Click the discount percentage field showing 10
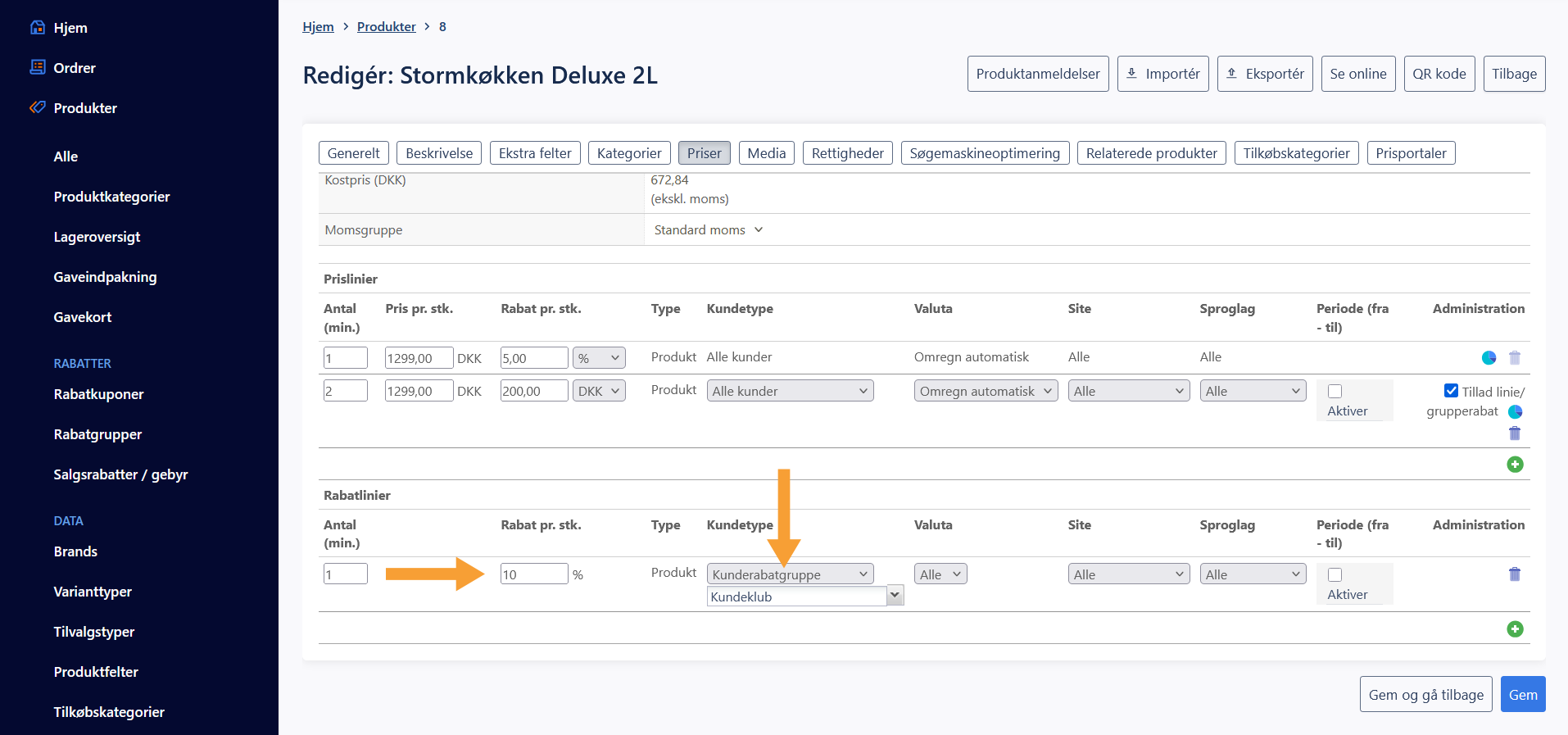The image size is (1568, 735). click(x=533, y=574)
